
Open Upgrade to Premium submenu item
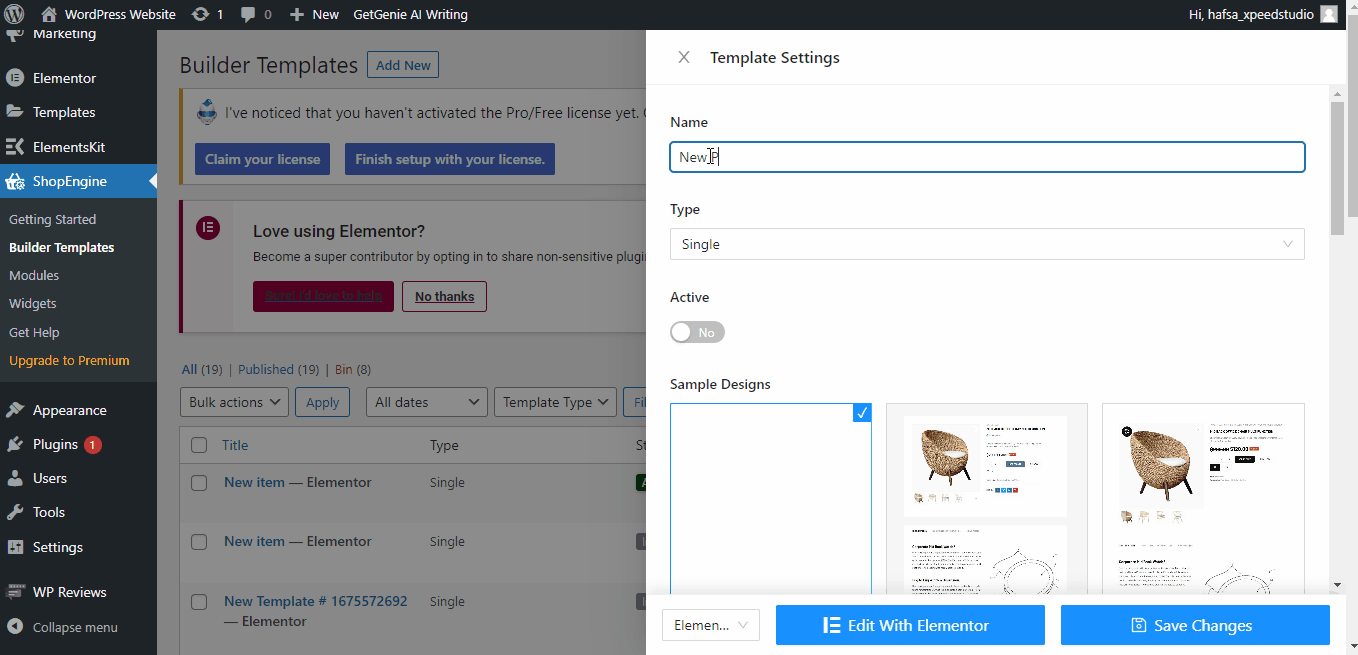[x=69, y=360]
